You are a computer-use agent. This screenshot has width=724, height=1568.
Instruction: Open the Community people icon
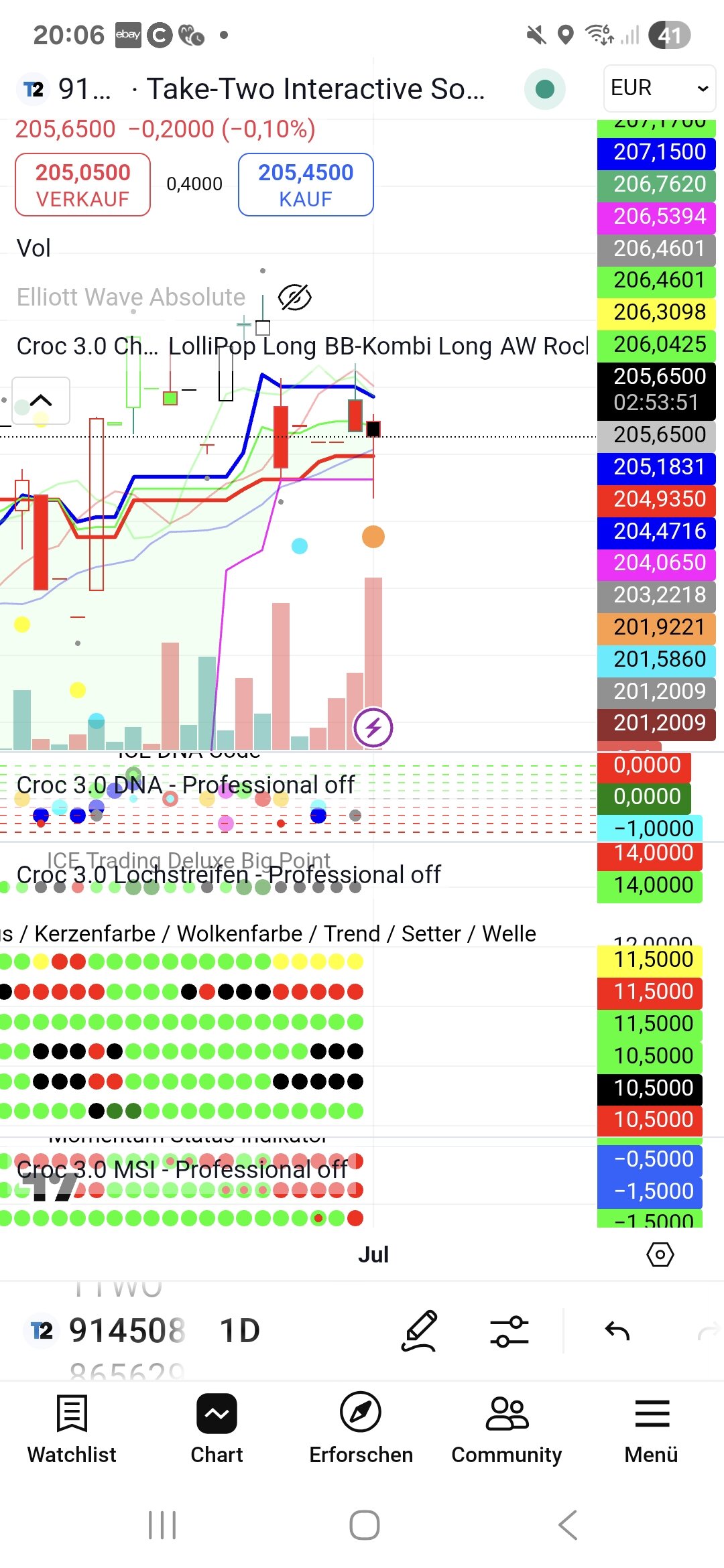(507, 1413)
